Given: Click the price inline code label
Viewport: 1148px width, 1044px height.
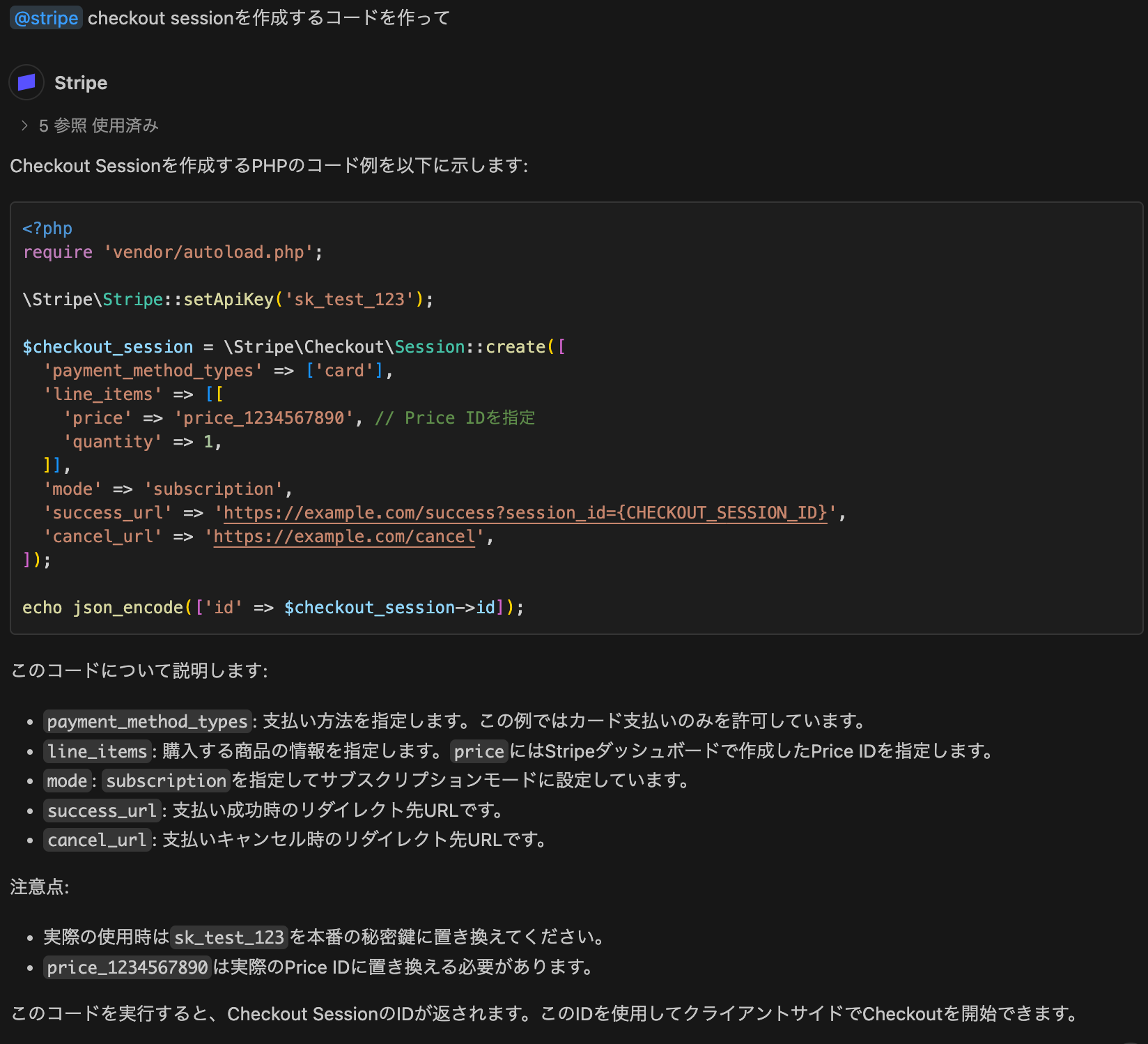Looking at the screenshot, I should click(x=478, y=751).
